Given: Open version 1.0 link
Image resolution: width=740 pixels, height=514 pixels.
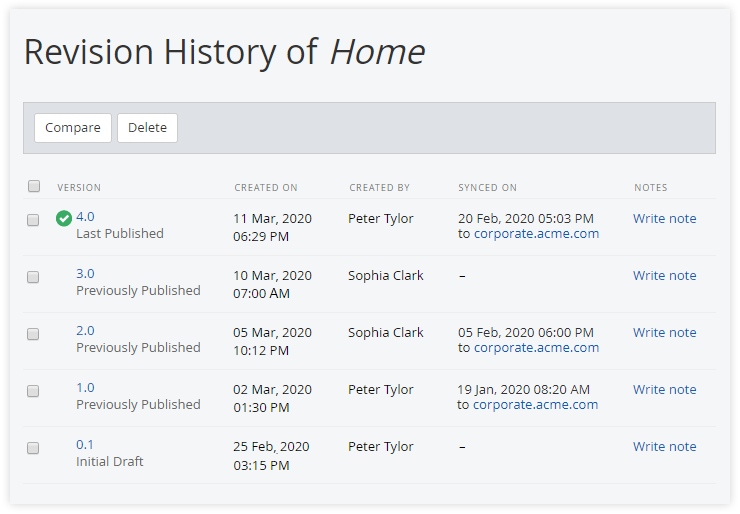Looking at the screenshot, I should coord(85,388).
